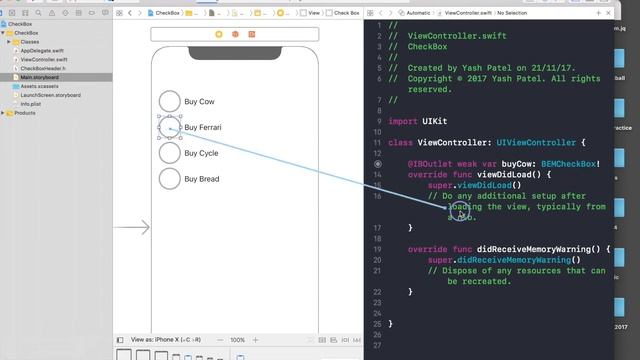The height and width of the screenshot is (360, 640).
Task: Open the CheckBox project breadcrumb
Action: point(163,13)
